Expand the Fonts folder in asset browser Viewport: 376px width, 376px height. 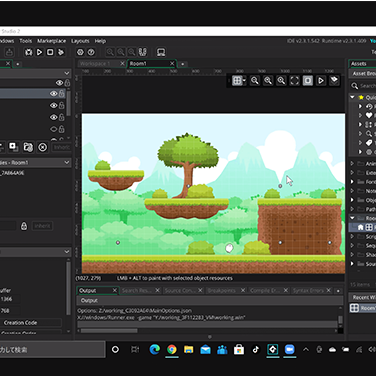352,182
